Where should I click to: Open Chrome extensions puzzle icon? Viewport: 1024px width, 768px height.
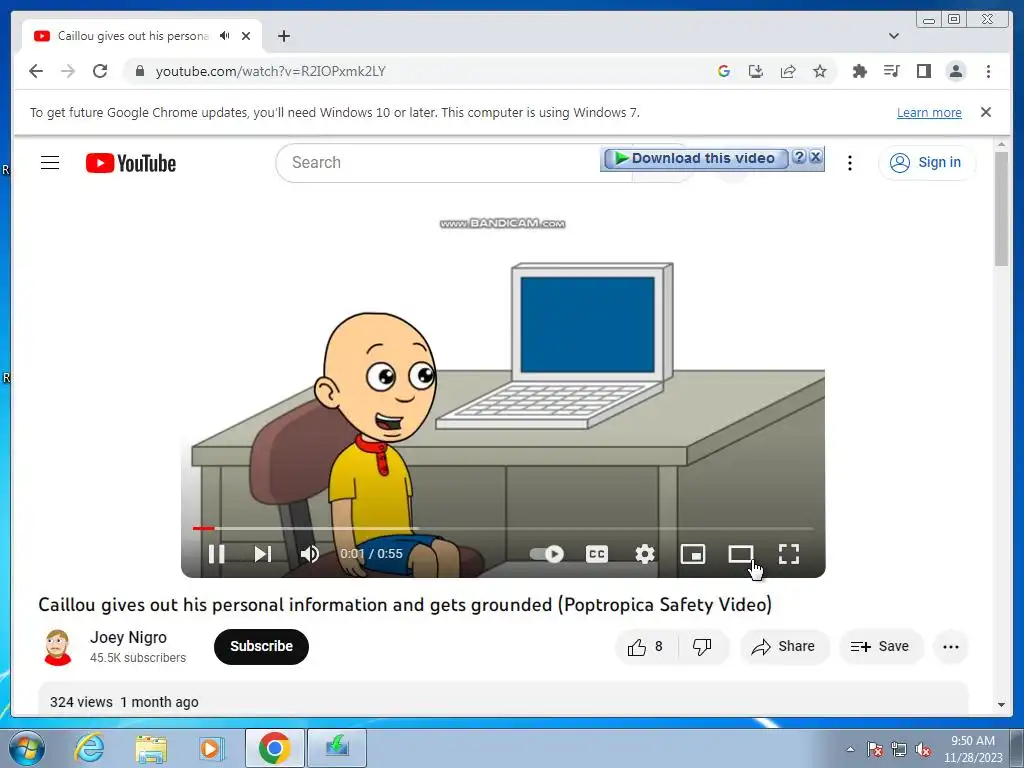(x=859, y=71)
